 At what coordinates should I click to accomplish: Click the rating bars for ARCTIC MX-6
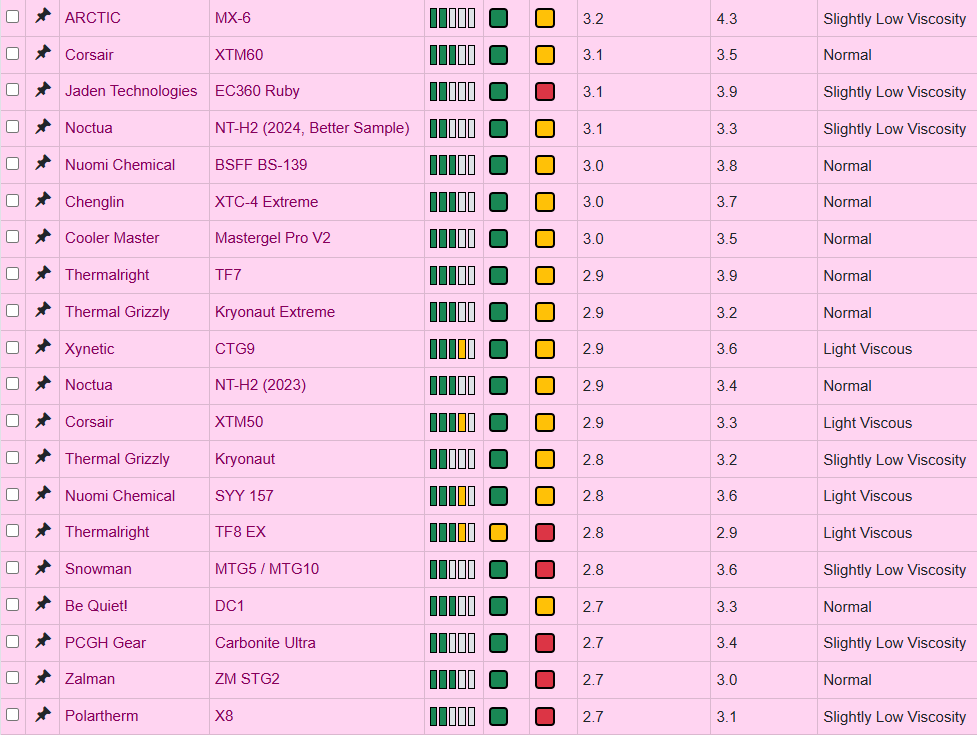click(452, 18)
